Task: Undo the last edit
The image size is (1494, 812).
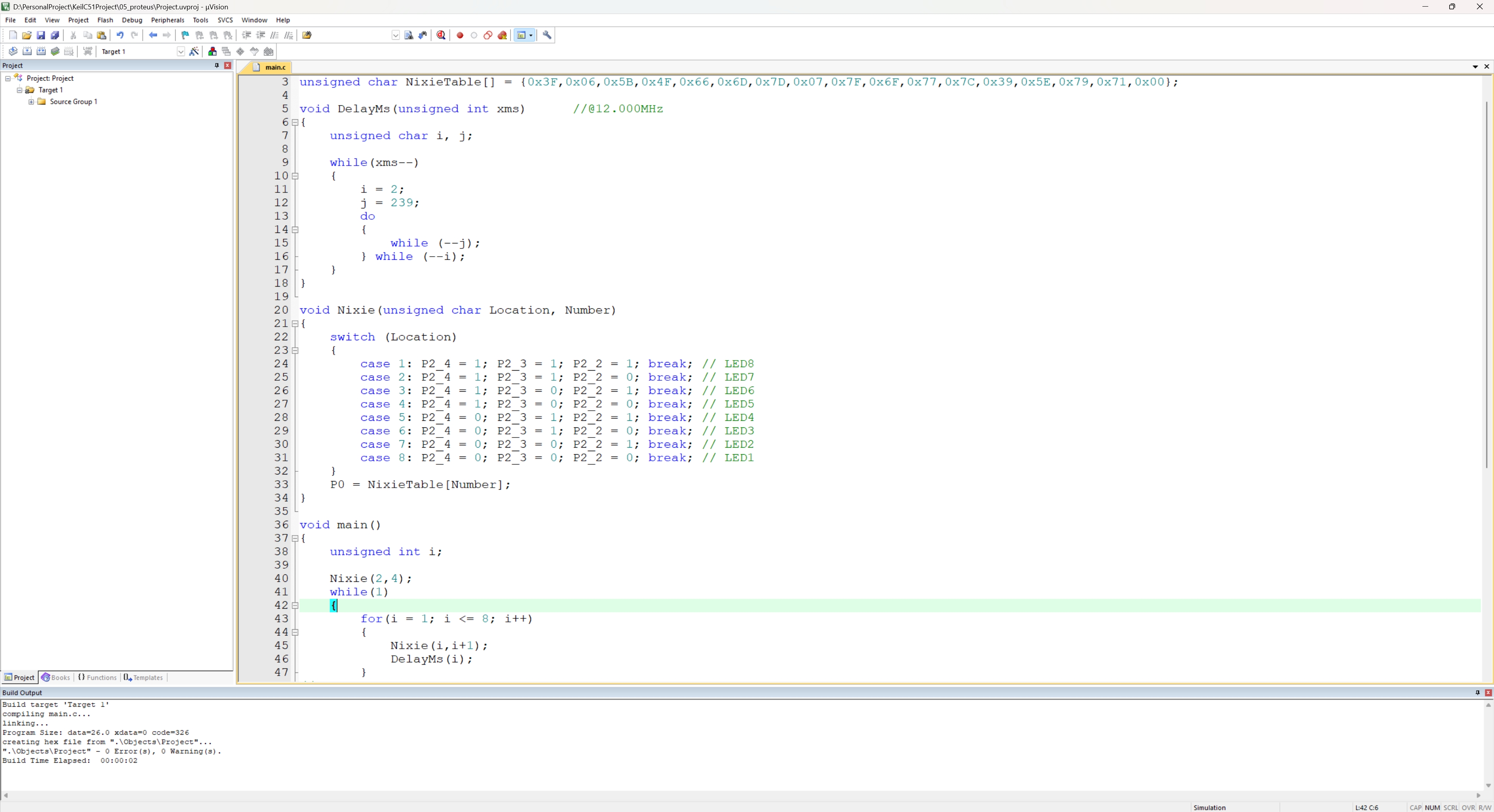Action: pyautogui.click(x=120, y=35)
